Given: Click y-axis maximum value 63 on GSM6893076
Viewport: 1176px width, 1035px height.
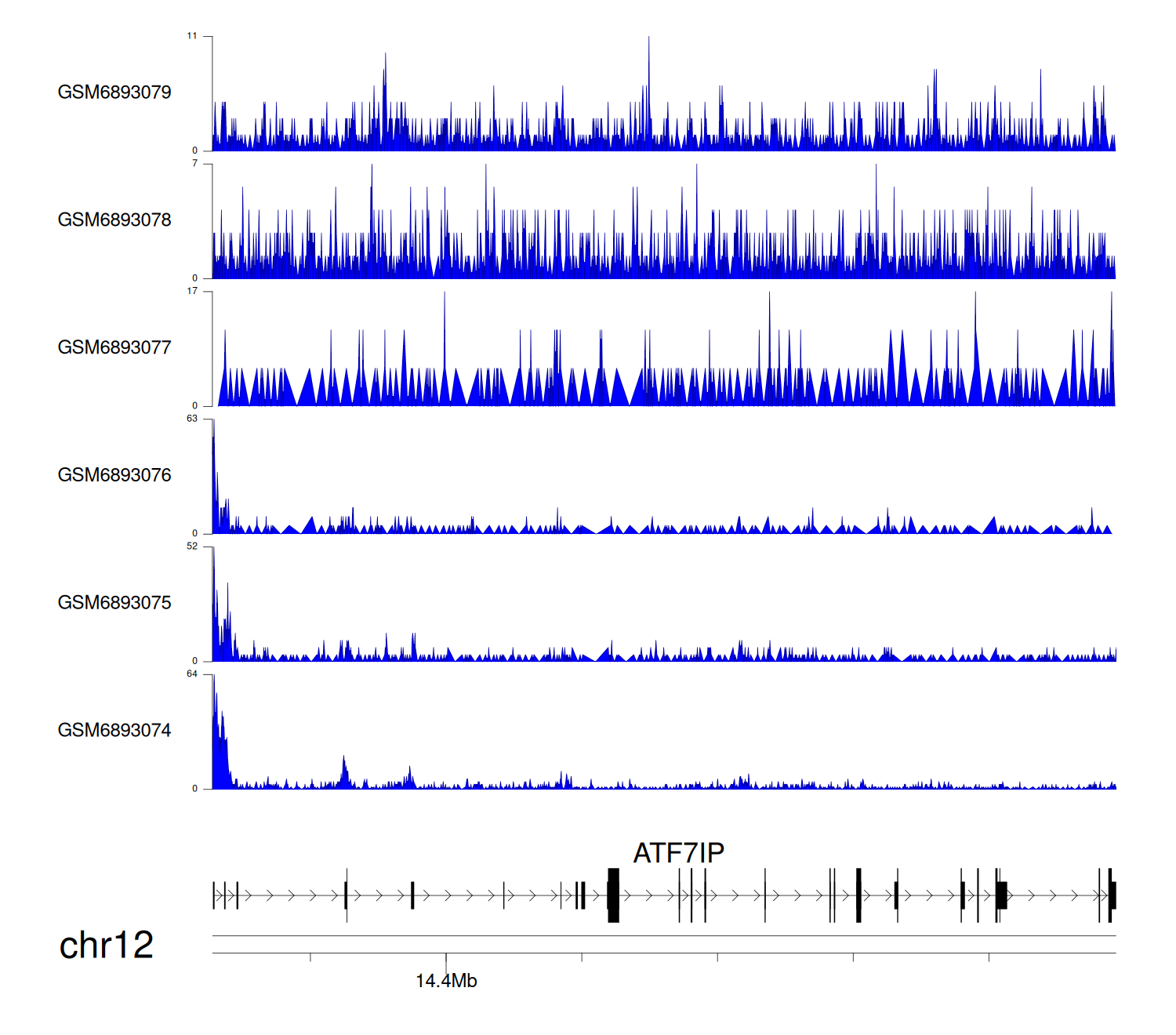Looking at the screenshot, I should pyautogui.click(x=192, y=419).
